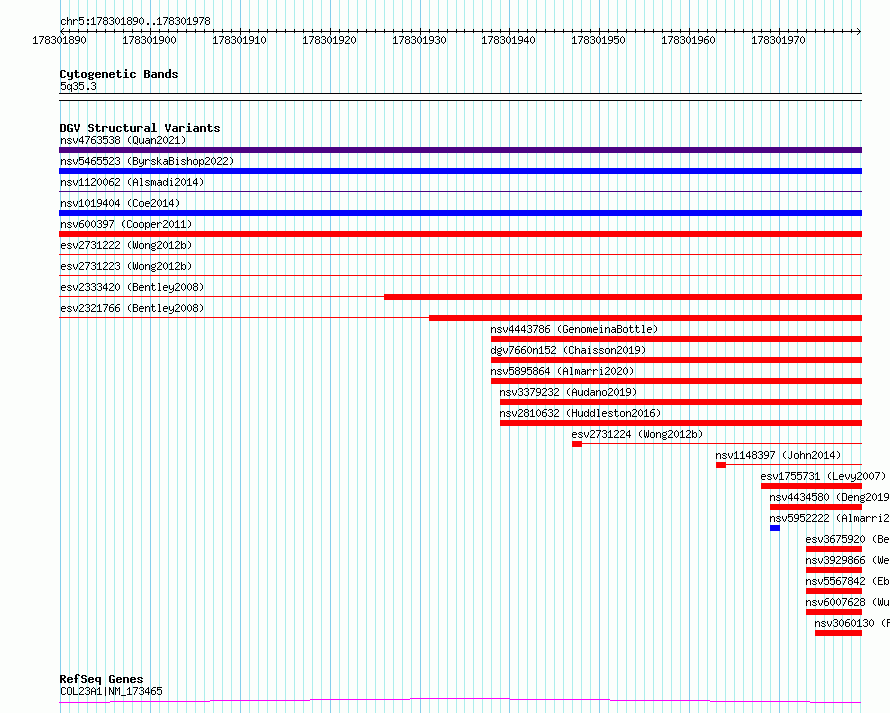The image size is (890, 713).
Task: Click red bar under nsv3060130
Action: pyautogui.click(x=838, y=633)
